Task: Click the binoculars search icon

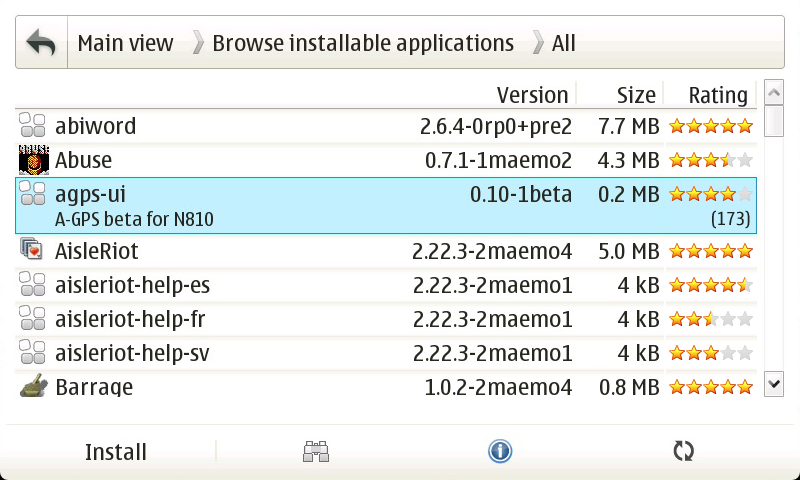Action: coord(316,452)
